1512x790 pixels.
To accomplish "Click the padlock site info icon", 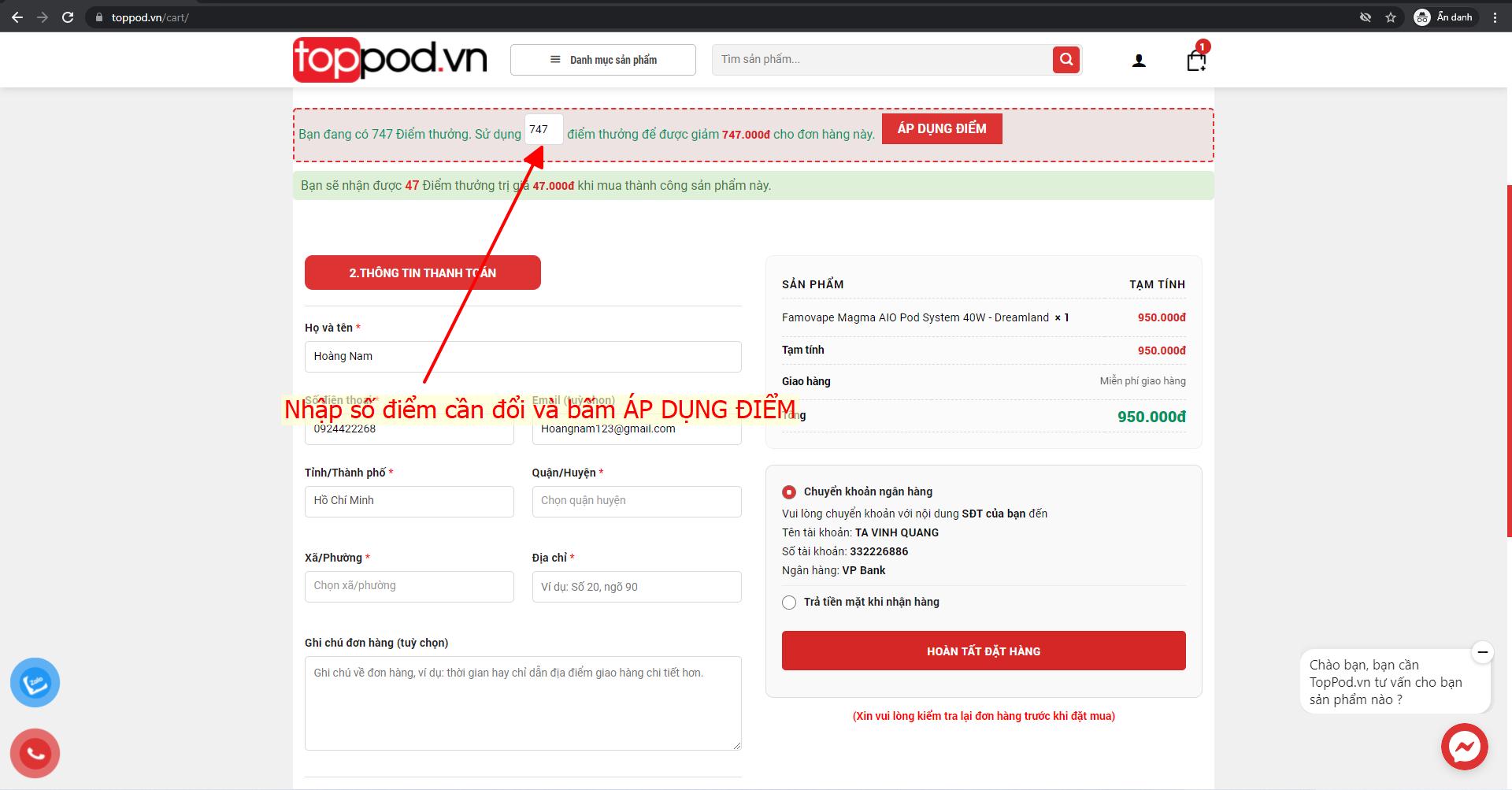I will (98, 17).
